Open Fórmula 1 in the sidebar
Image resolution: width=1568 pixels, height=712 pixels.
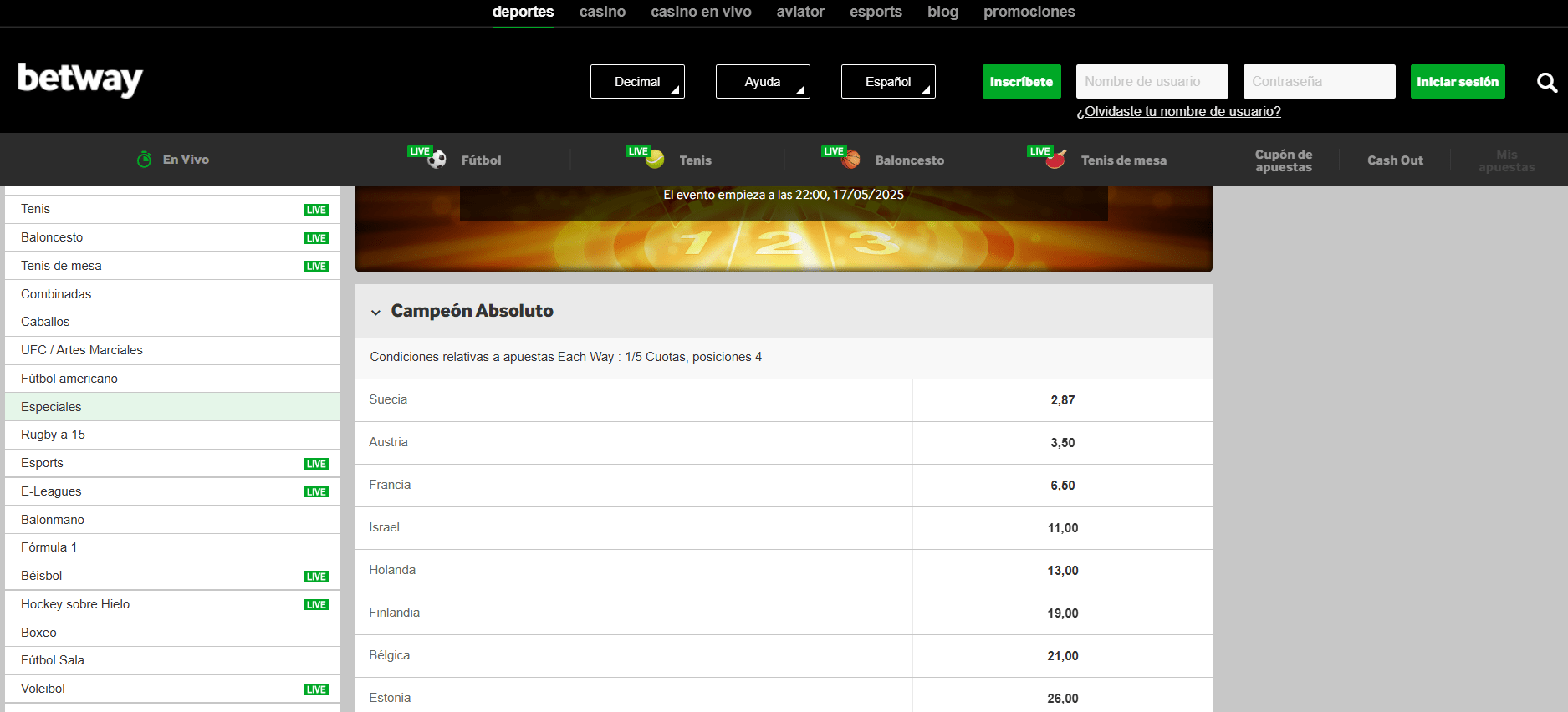click(x=172, y=547)
